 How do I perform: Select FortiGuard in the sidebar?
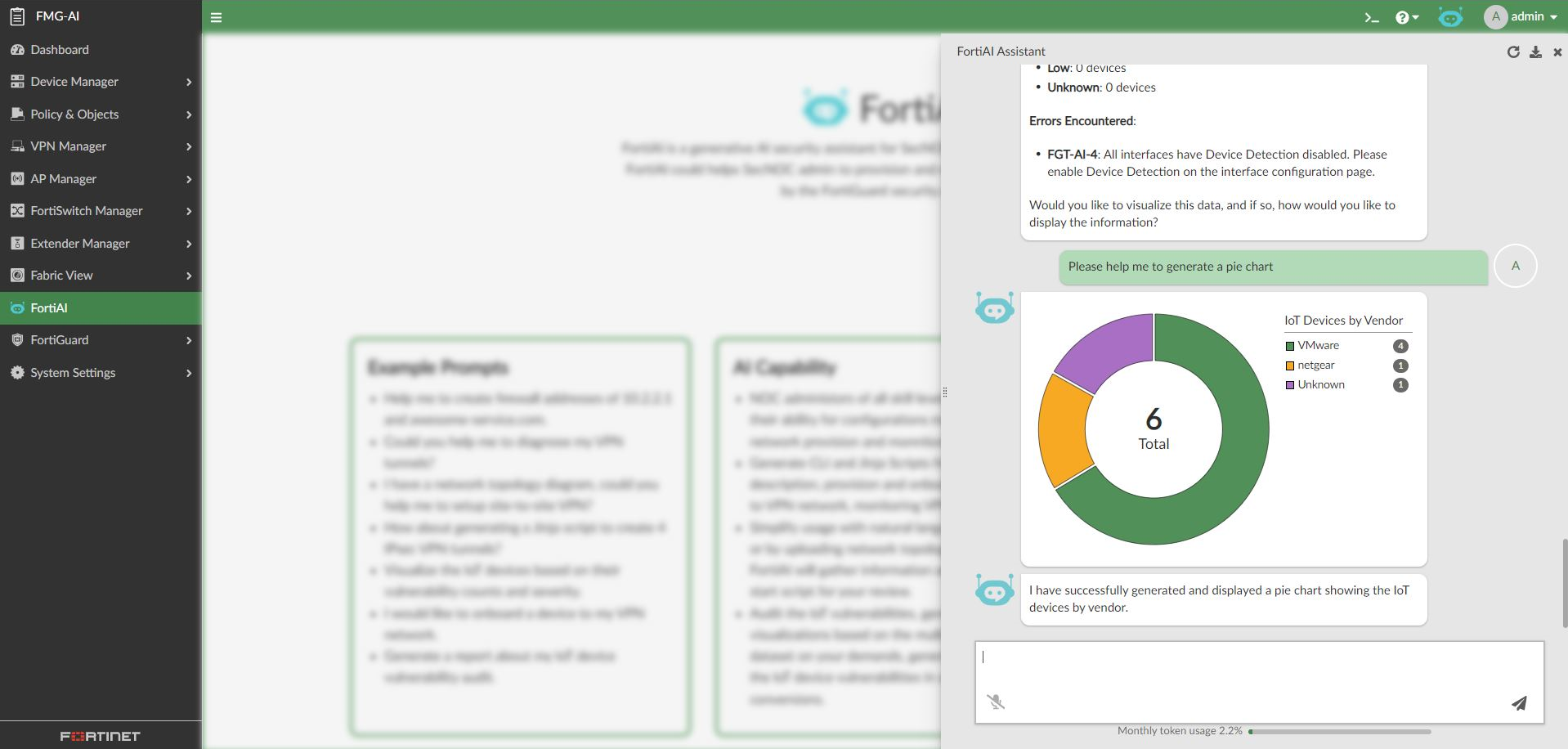tap(60, 340)
